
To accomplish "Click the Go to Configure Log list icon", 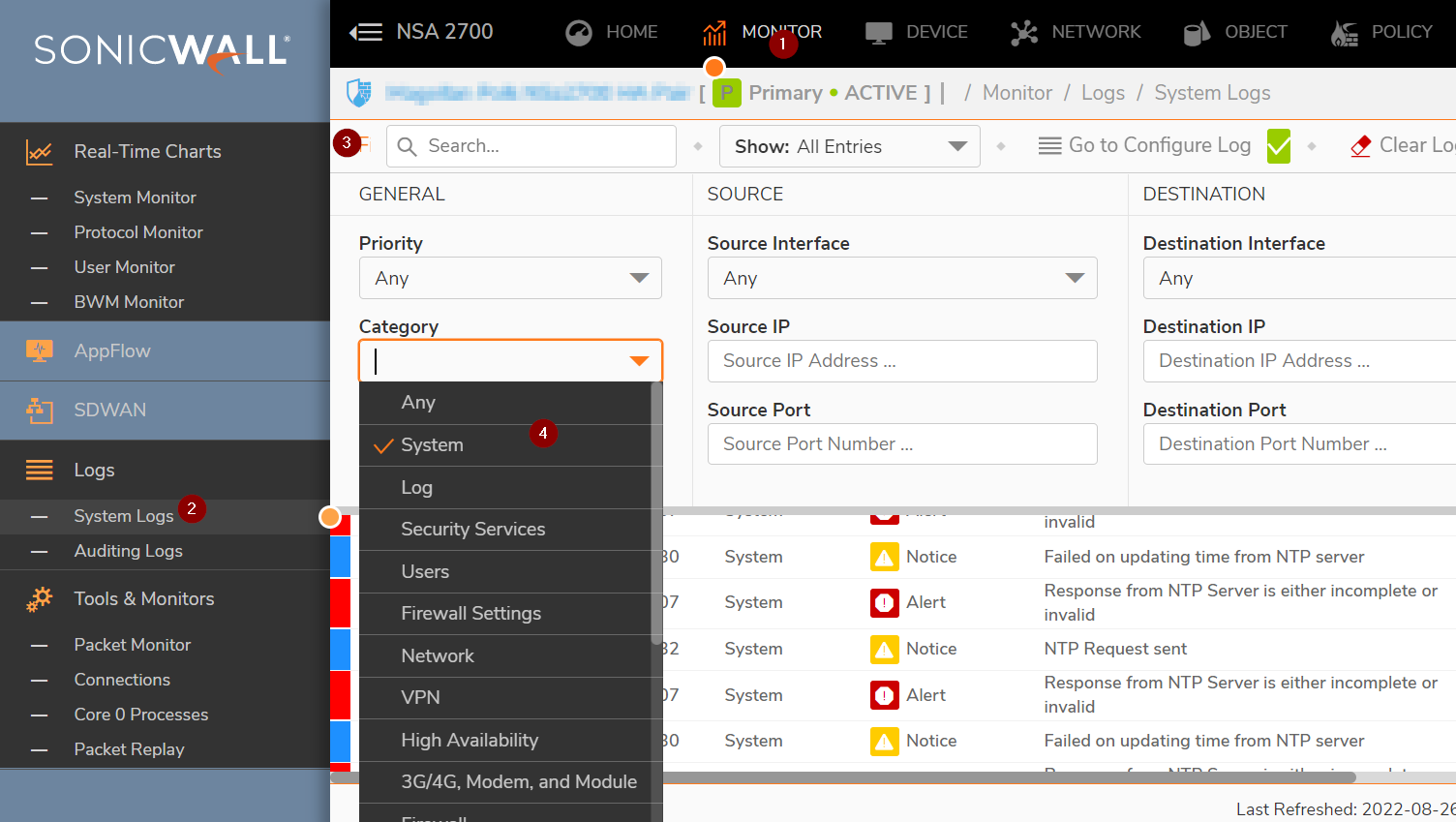I will [1049, 146].
